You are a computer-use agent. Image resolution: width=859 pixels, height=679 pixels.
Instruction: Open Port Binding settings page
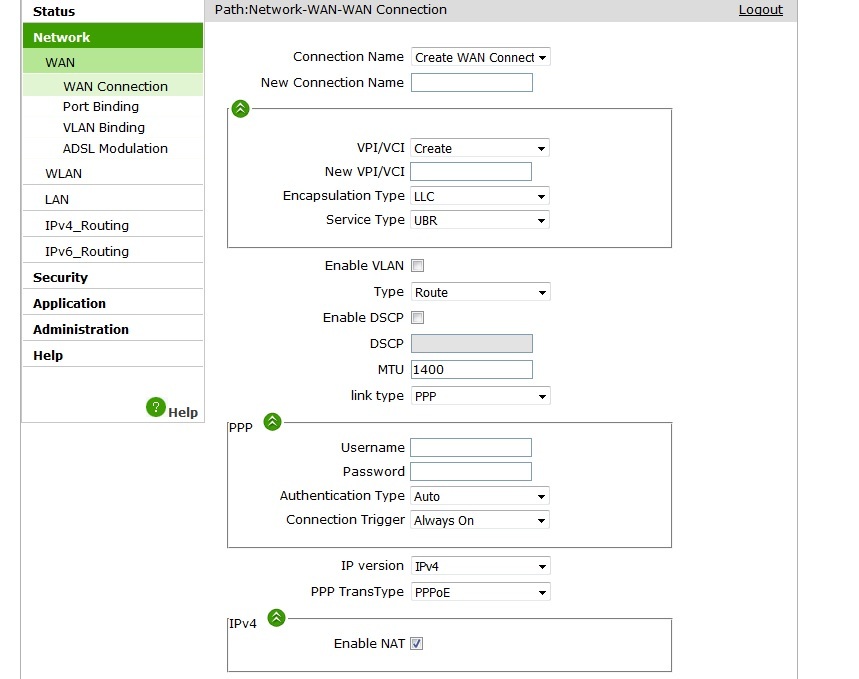[x=101, y=107]
